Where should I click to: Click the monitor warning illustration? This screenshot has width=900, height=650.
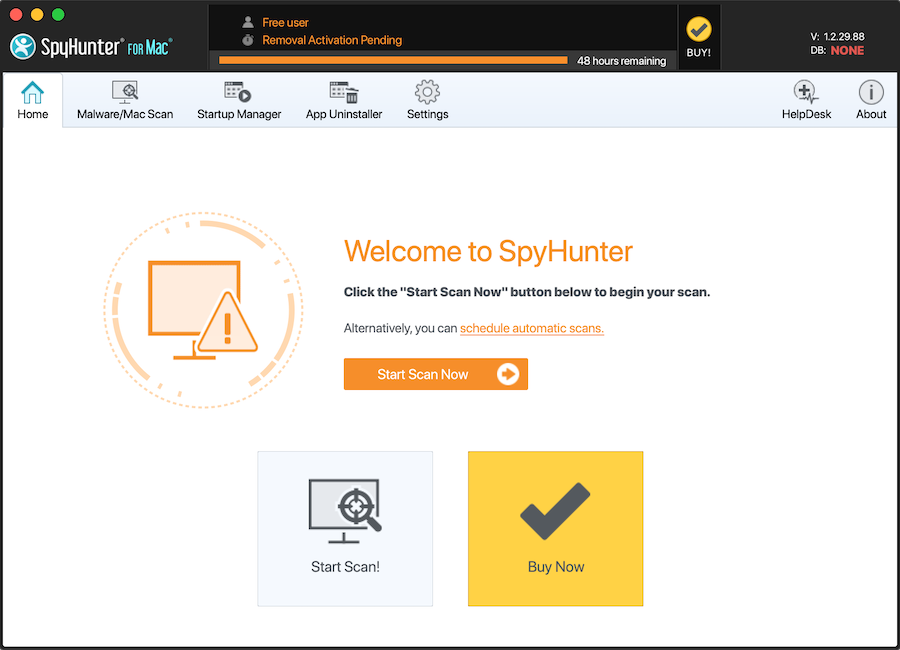pyautogui.click(x=202, y=308)
